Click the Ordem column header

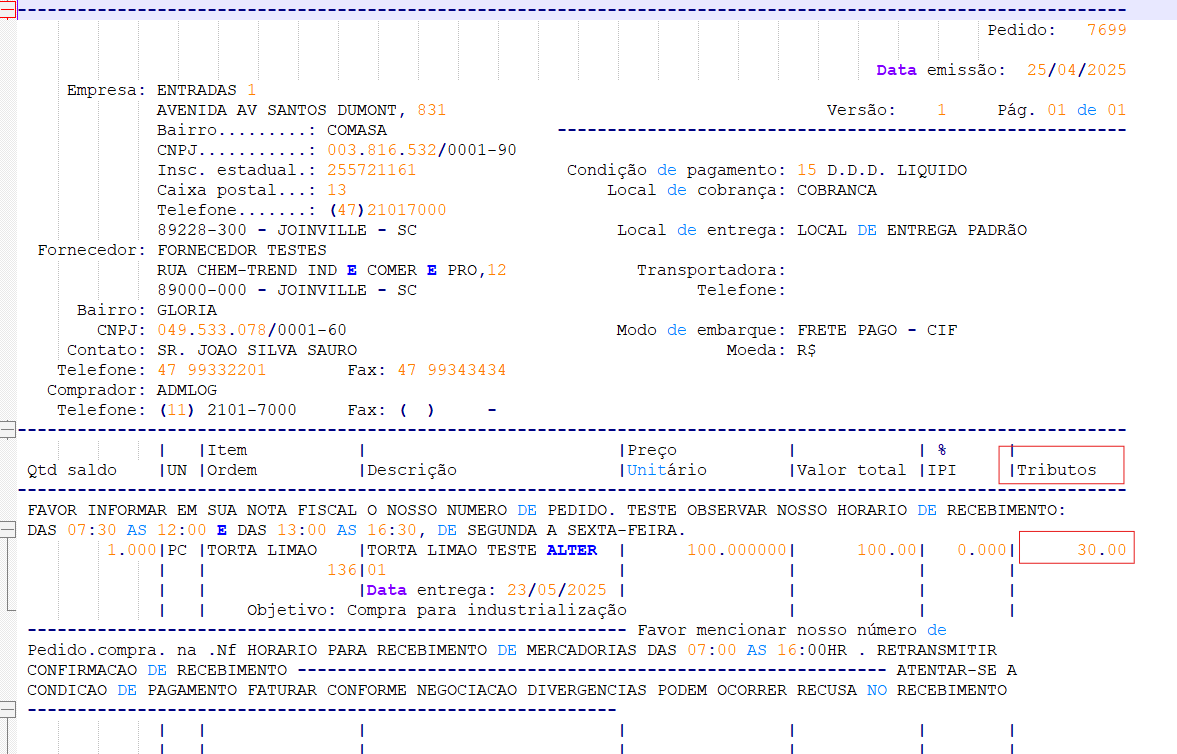coord(232,471)
